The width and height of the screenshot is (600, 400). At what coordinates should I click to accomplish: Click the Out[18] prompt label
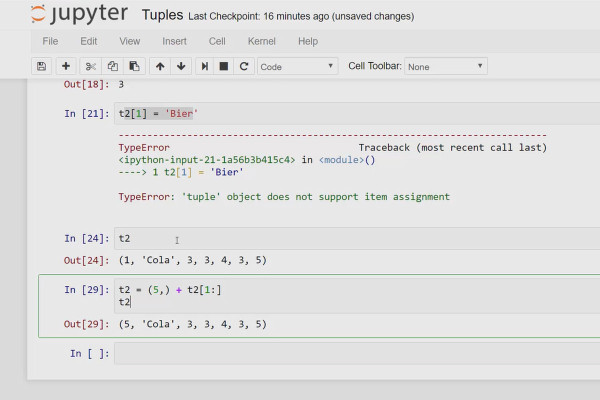[x=86, y=85]
